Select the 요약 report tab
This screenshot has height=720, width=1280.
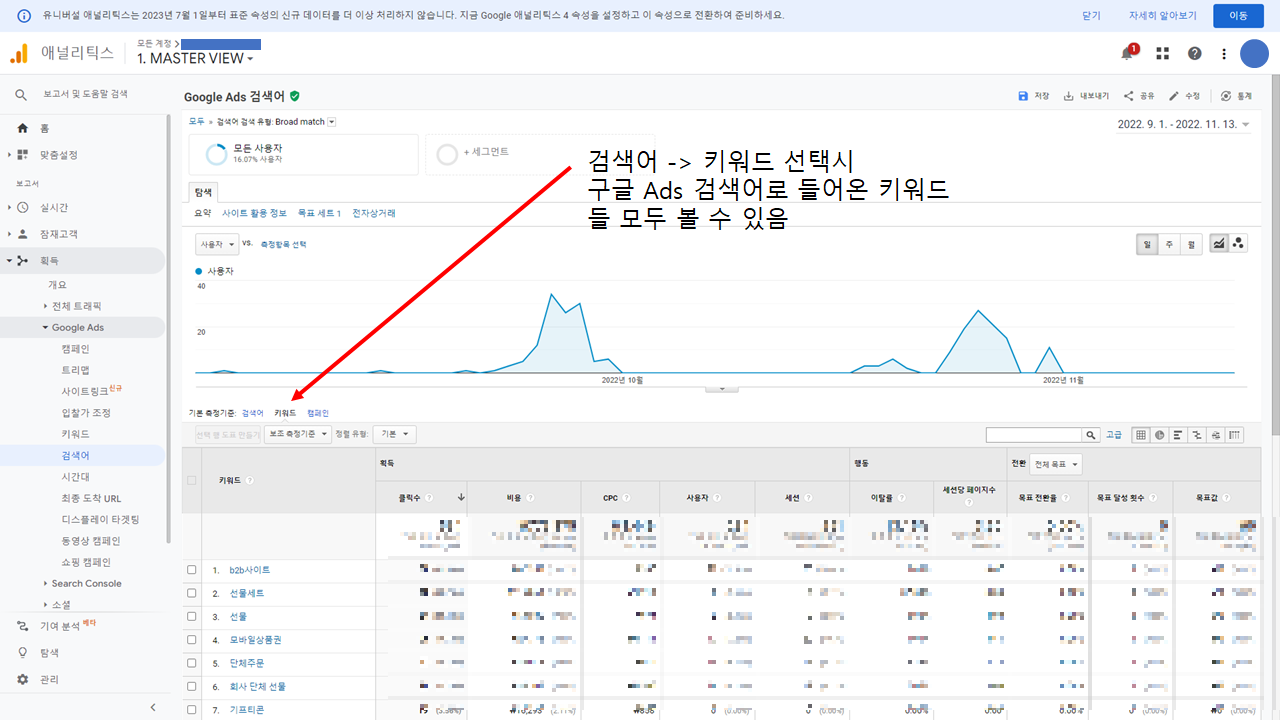click(202, 213)
